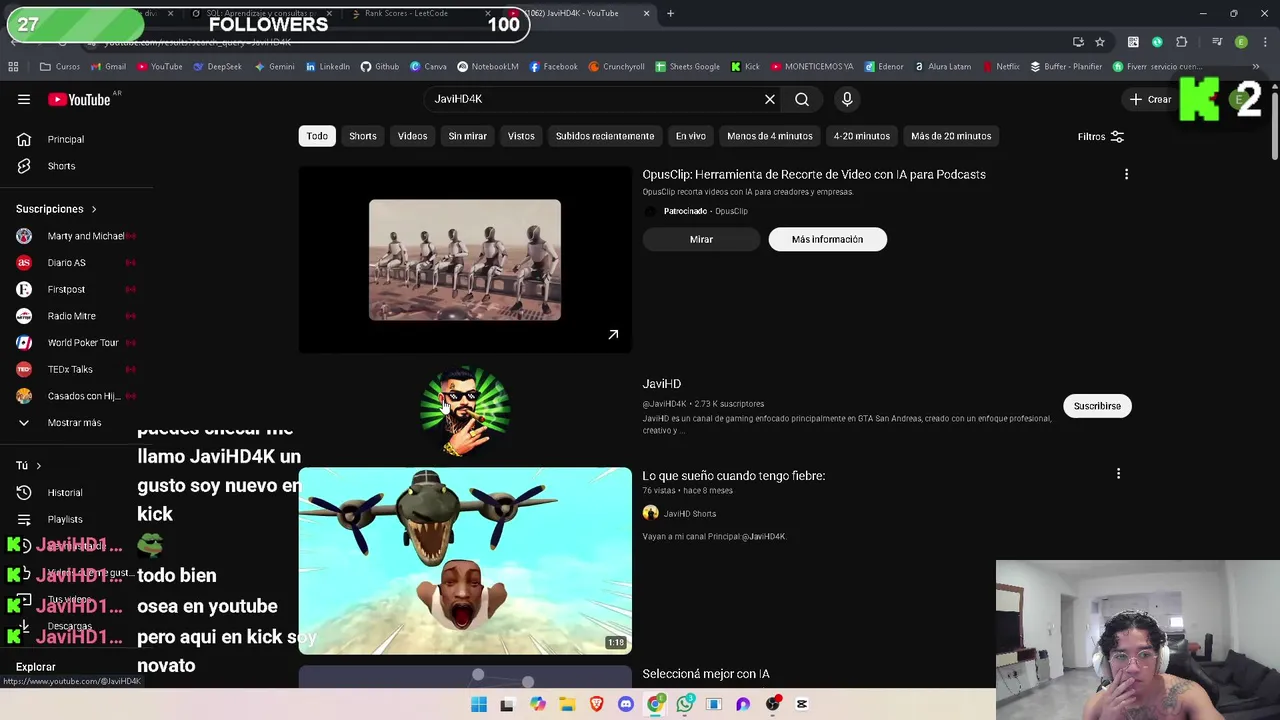Open a new browser tab
The image size is (1280, 720).
pos(670,13)
